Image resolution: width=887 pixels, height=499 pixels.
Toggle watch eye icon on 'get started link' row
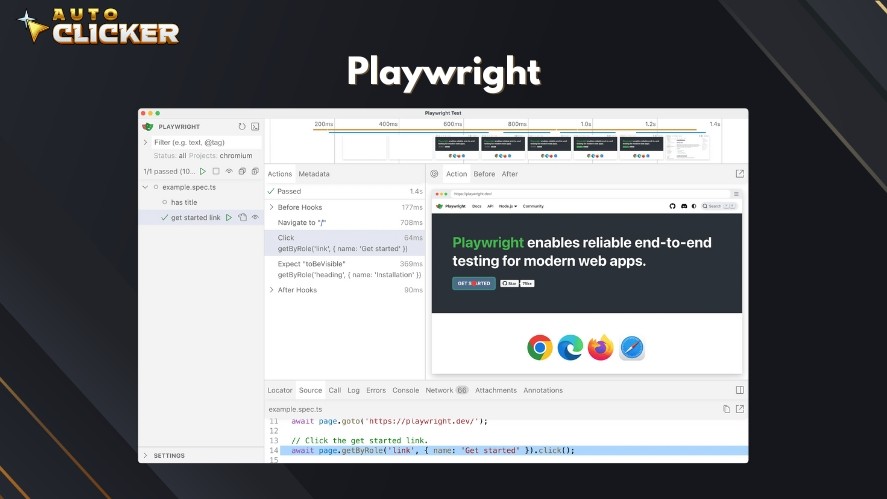click(x=255, y=217)
